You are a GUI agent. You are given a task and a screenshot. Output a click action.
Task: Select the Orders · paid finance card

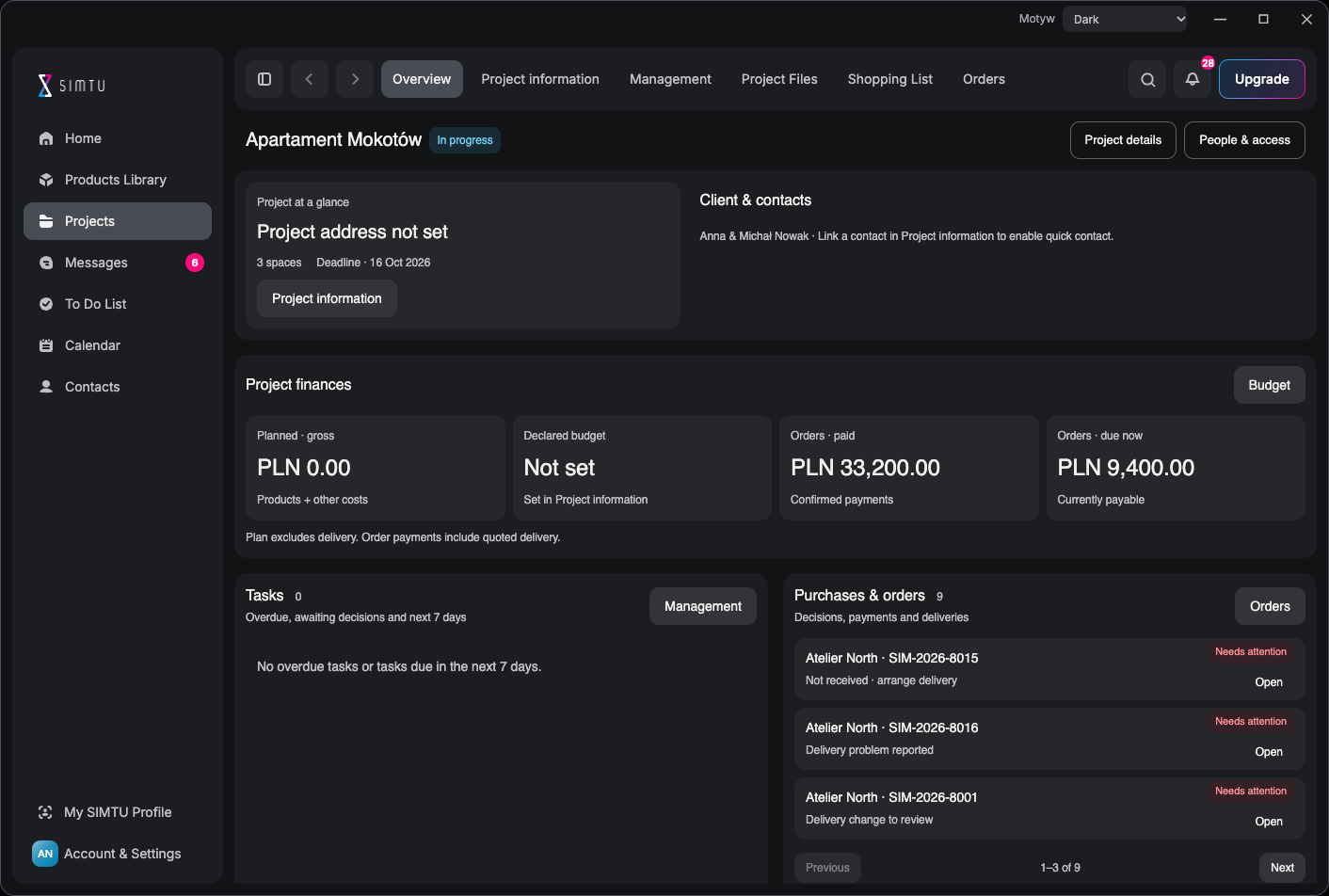point(909,468)
